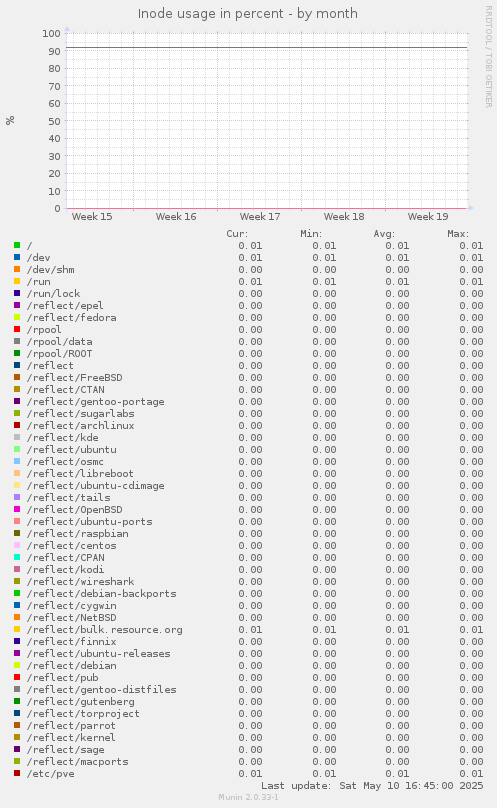Click the /reflect/FreeBSD legend label
The height and width of the screenshot is (808, 497).
75,378
